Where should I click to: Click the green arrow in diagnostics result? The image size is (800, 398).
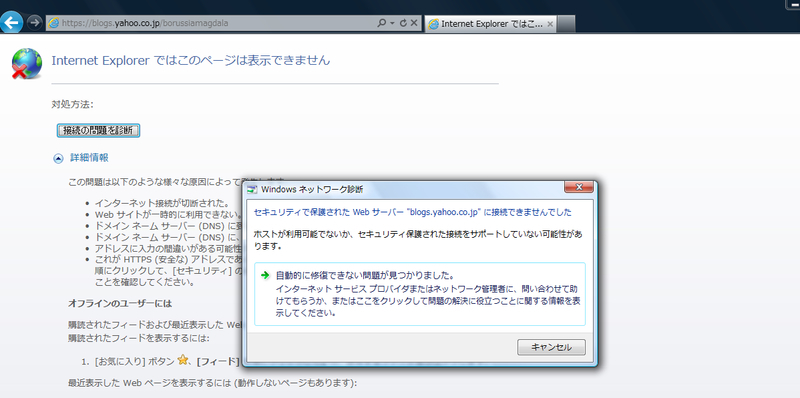coord(264,275)
